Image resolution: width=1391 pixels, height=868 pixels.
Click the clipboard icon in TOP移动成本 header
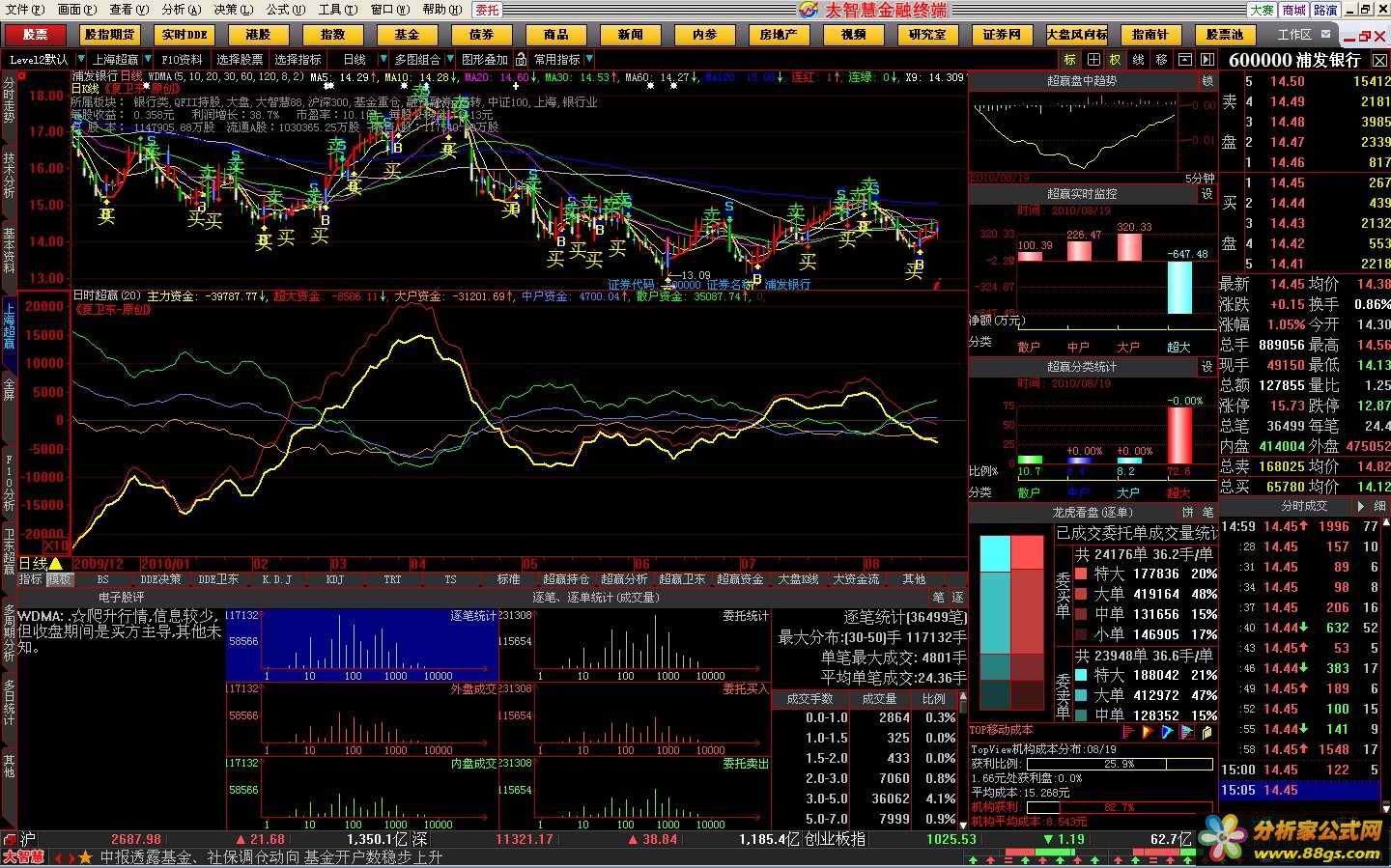[1207, 732]
